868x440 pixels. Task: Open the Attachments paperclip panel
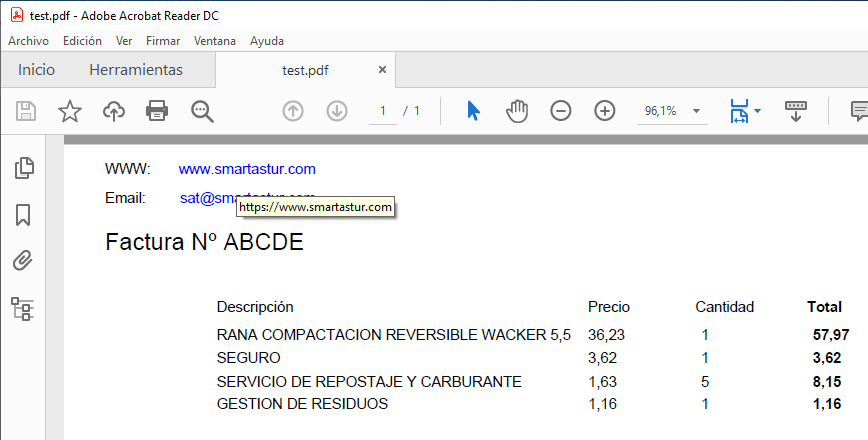(24, 261)
